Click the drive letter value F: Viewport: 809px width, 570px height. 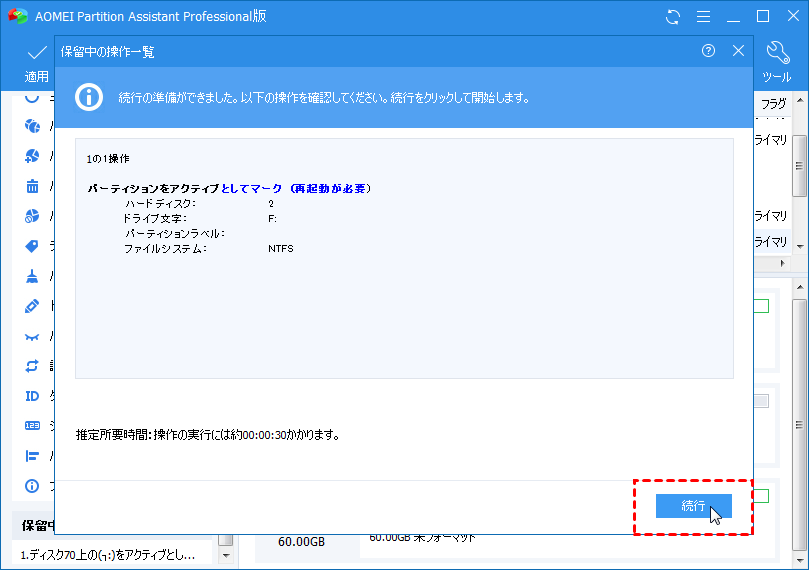(272, 219)
